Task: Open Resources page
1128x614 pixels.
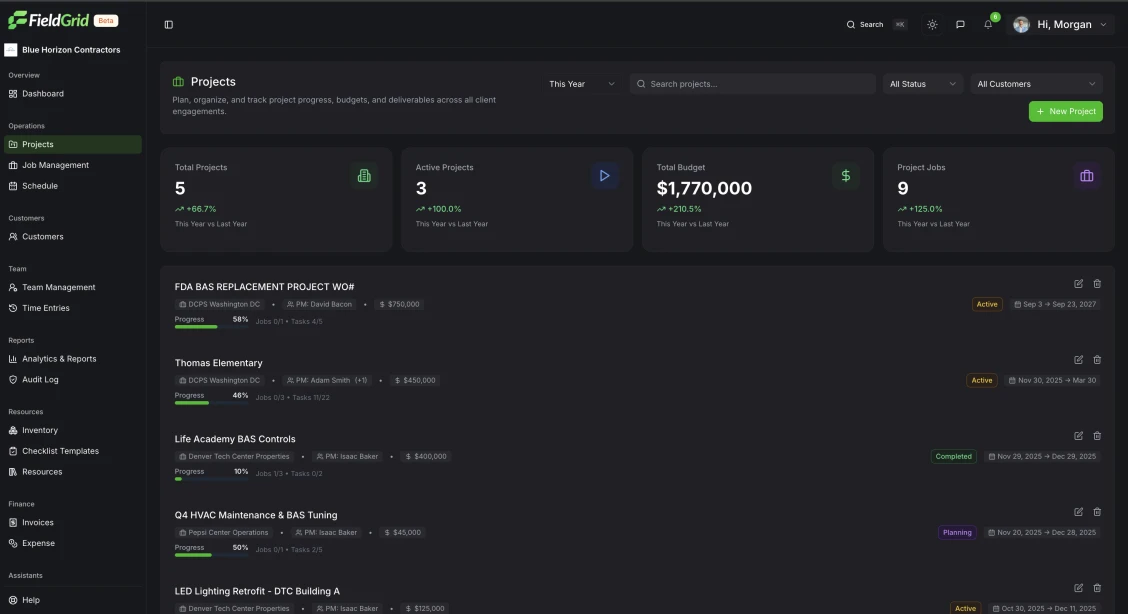Action: pyautogui.click(x=72, y=472)
